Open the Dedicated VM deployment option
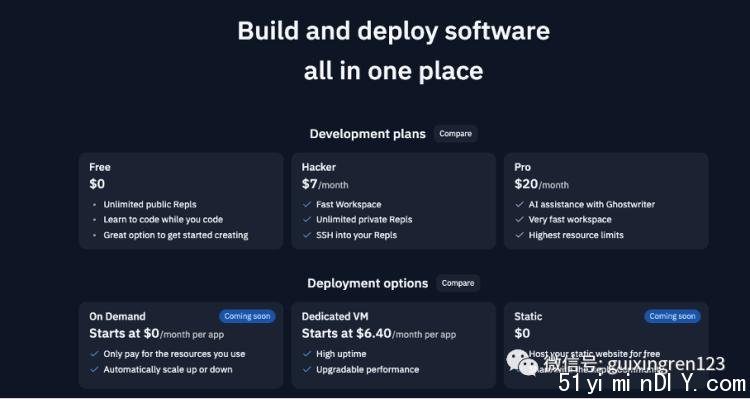 pyautogui.click(x=393, y=345)
